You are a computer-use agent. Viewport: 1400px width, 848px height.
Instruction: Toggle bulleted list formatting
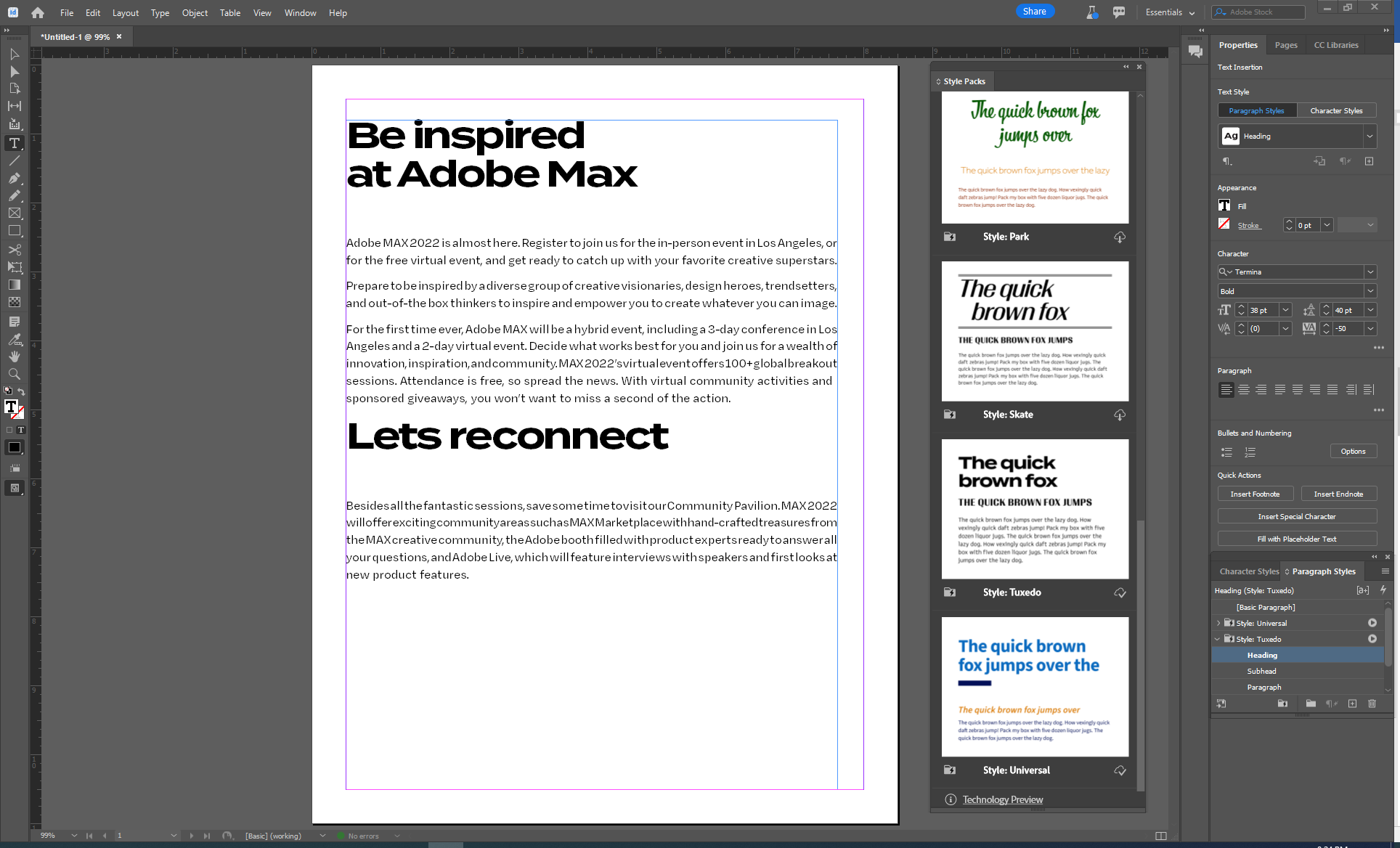[x=1226, y=452]
